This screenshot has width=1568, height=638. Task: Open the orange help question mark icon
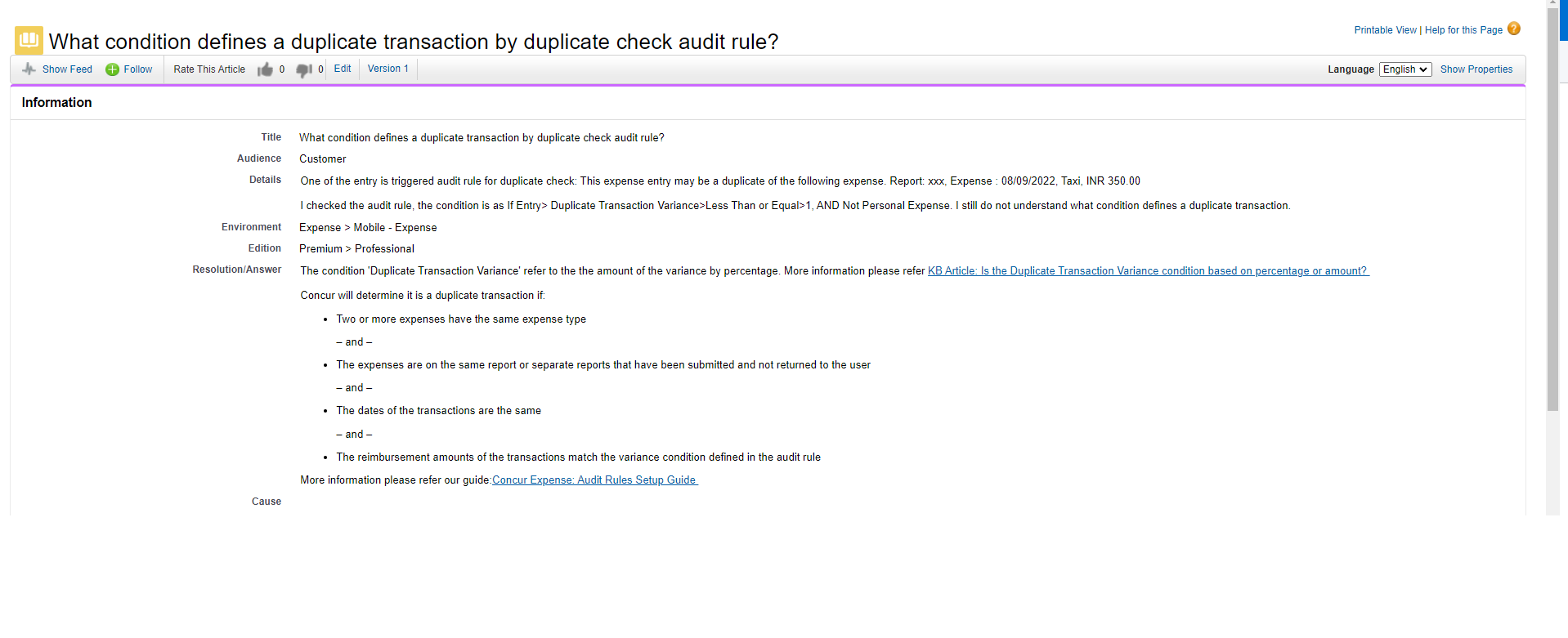click(1514, 29)
